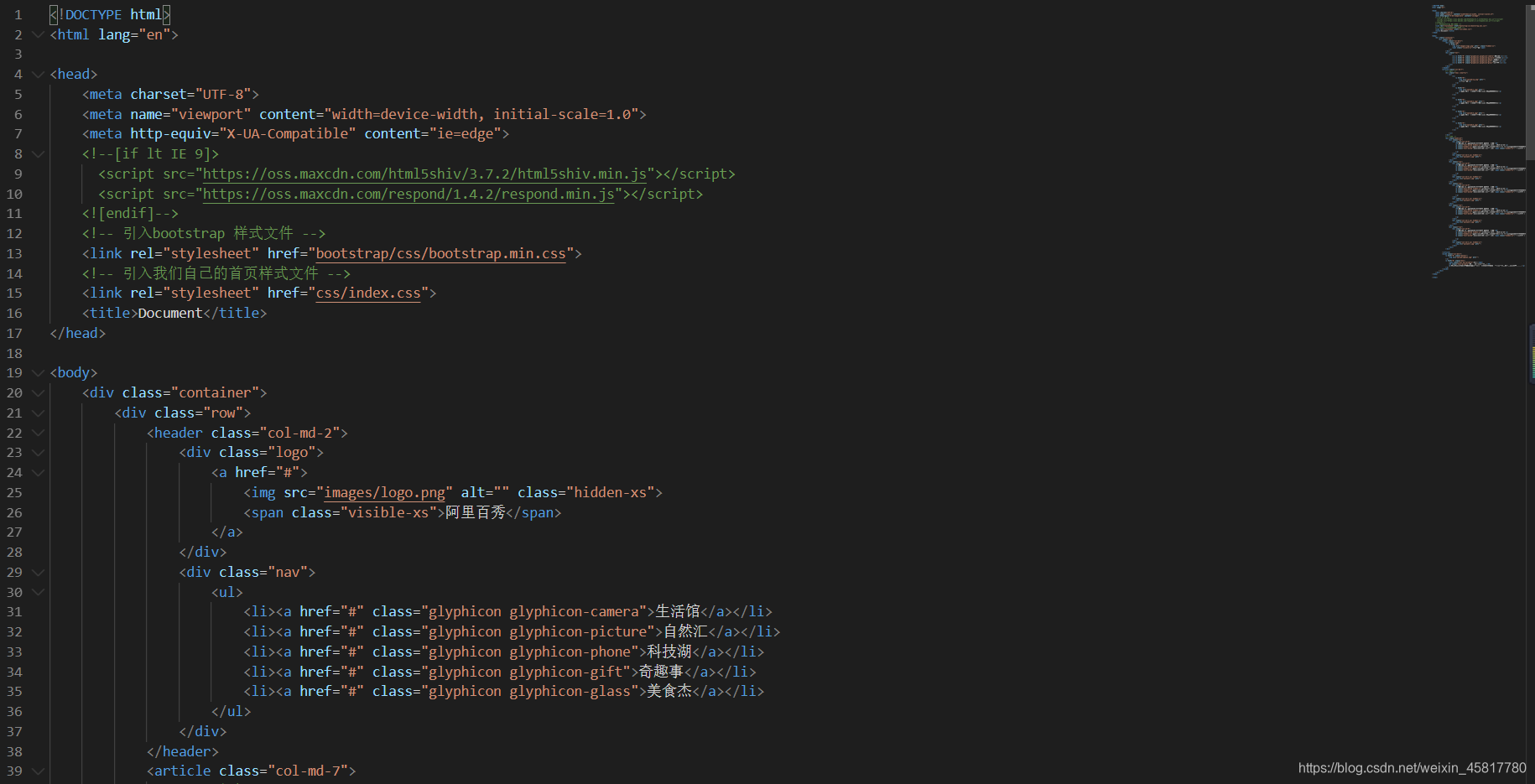Collapse the body tag fold on line 19
This screenshot has height=784, width=1535.
[38, 372]
